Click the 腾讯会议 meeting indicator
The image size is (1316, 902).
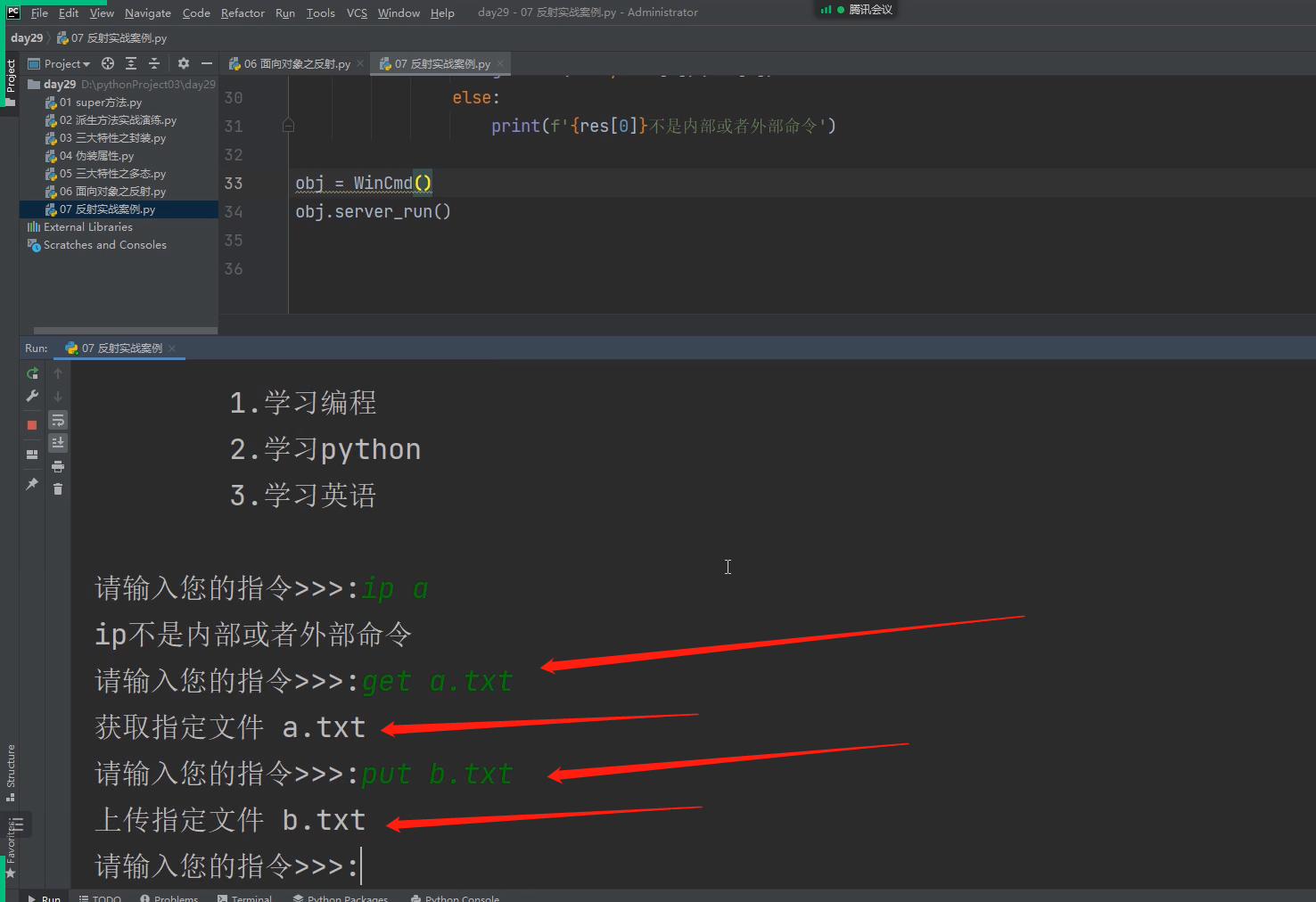856,10
